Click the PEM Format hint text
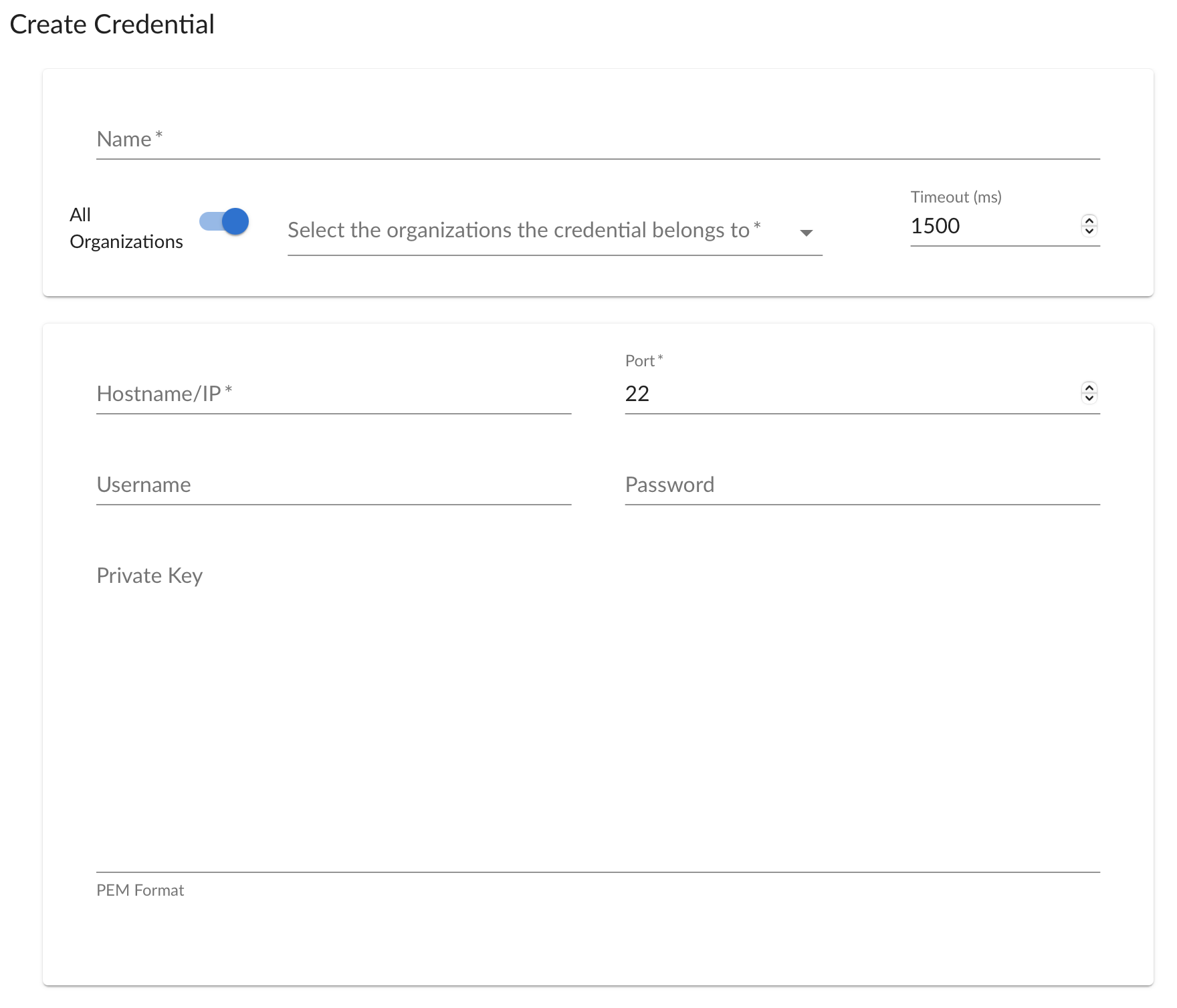The height and width of the screenshot is (1008, 1177). (140, 890)
